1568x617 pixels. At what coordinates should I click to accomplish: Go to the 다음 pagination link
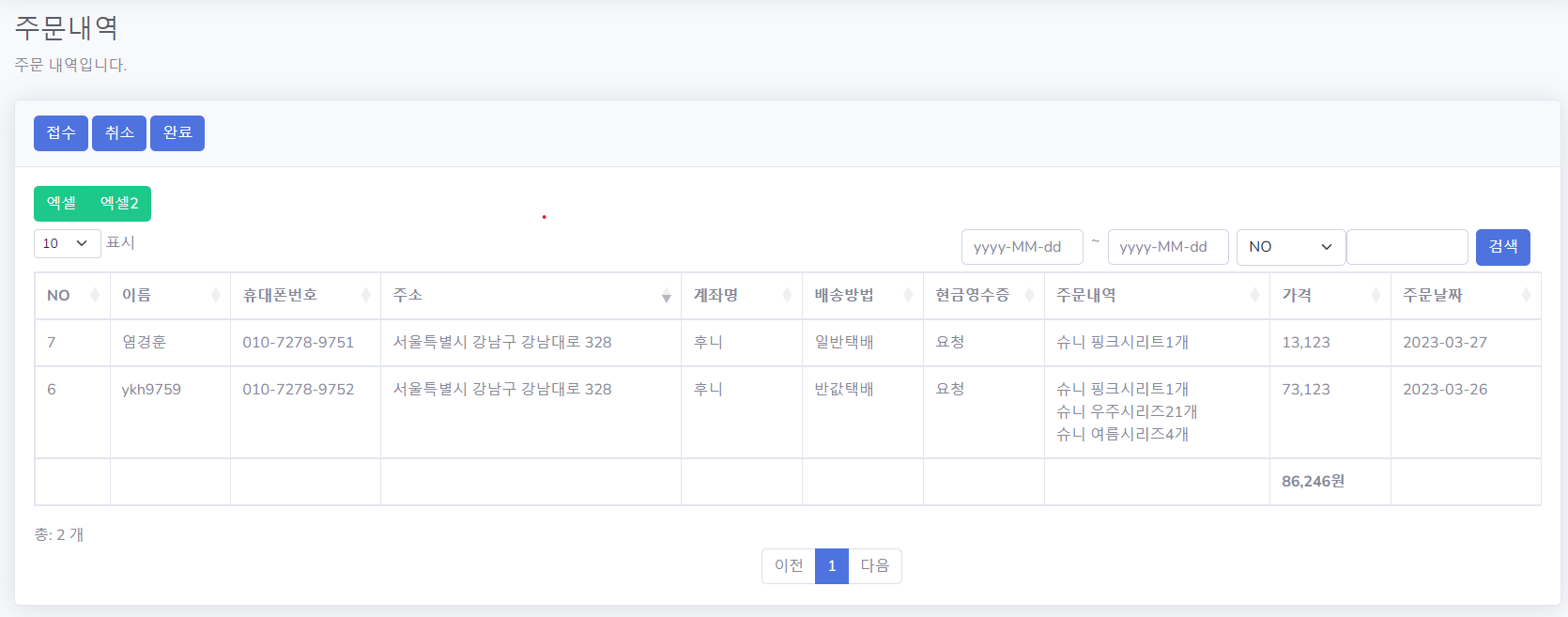pyautogui.click(x=874, y=565)
